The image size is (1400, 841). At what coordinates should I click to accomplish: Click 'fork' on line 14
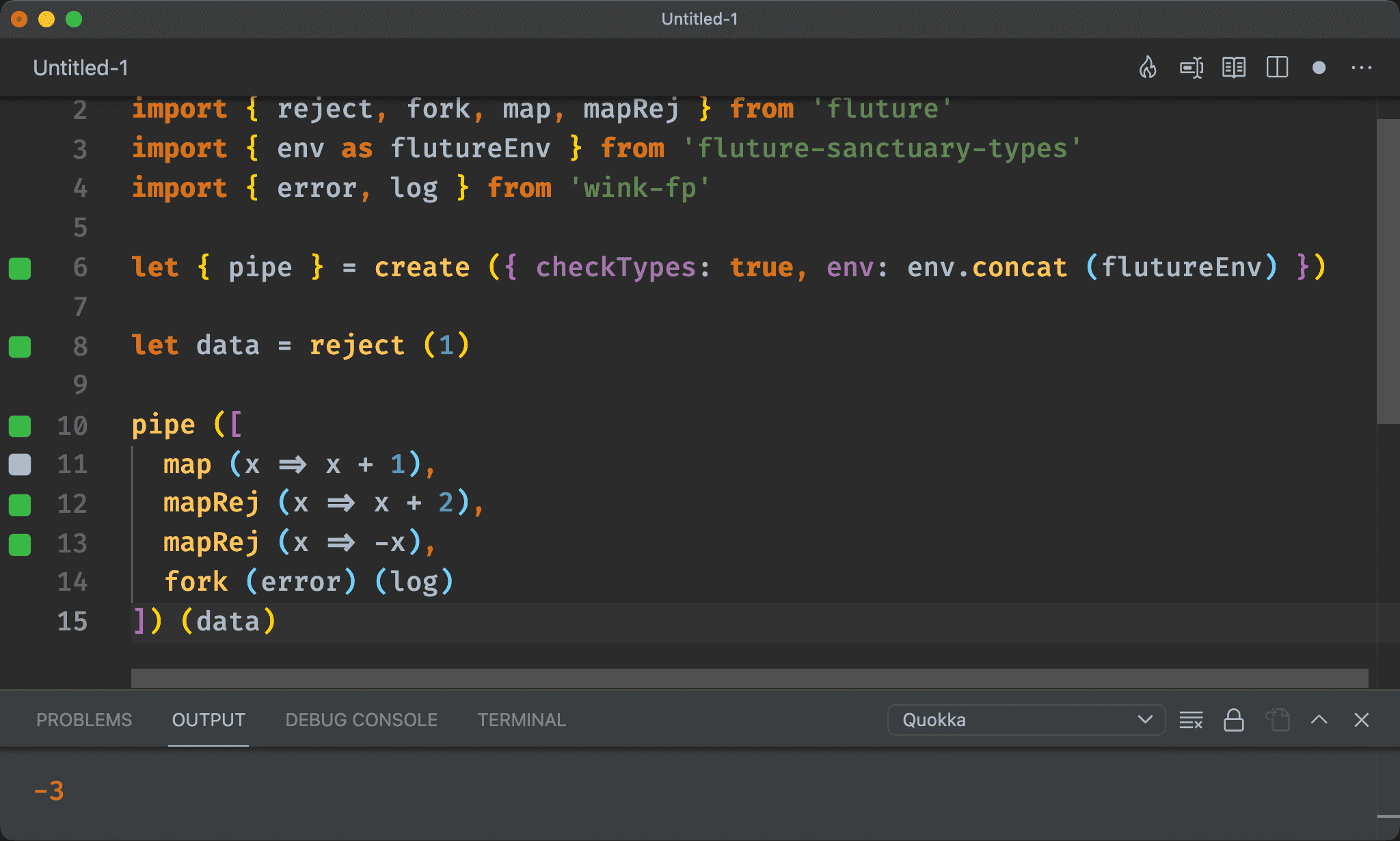click(x=196, y=582)
